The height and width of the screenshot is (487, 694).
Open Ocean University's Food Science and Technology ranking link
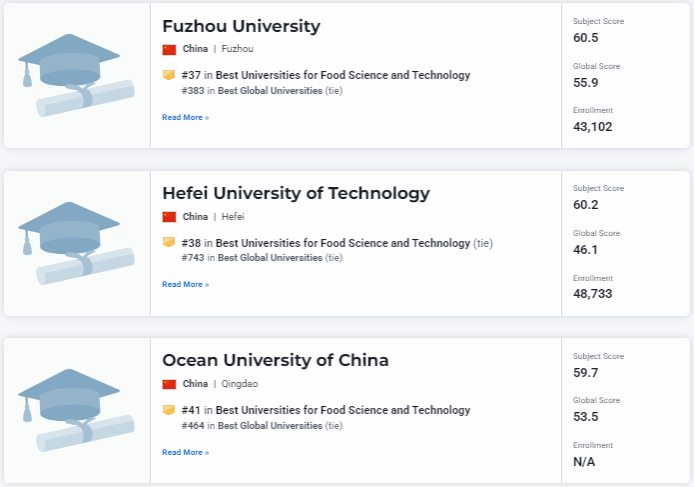click(x=343, y=410)
